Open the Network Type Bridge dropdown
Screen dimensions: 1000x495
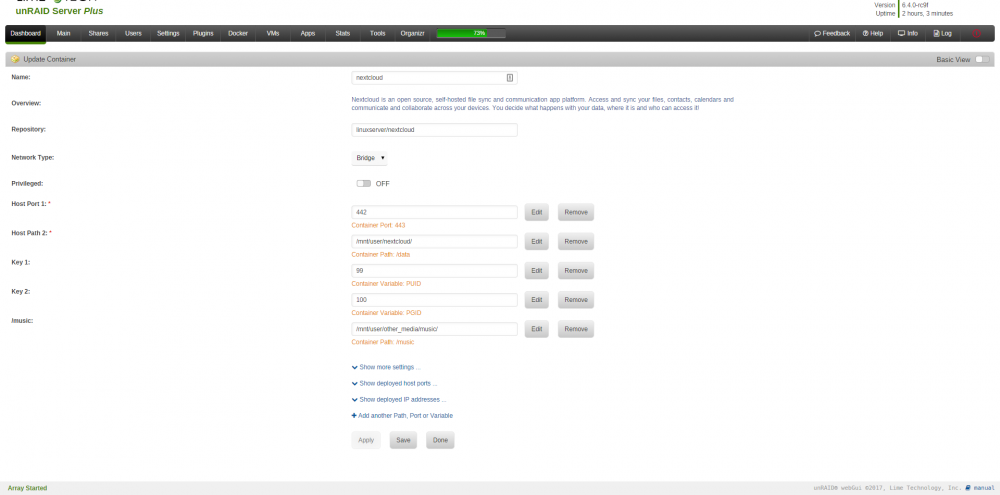click(x=369, y=158)
